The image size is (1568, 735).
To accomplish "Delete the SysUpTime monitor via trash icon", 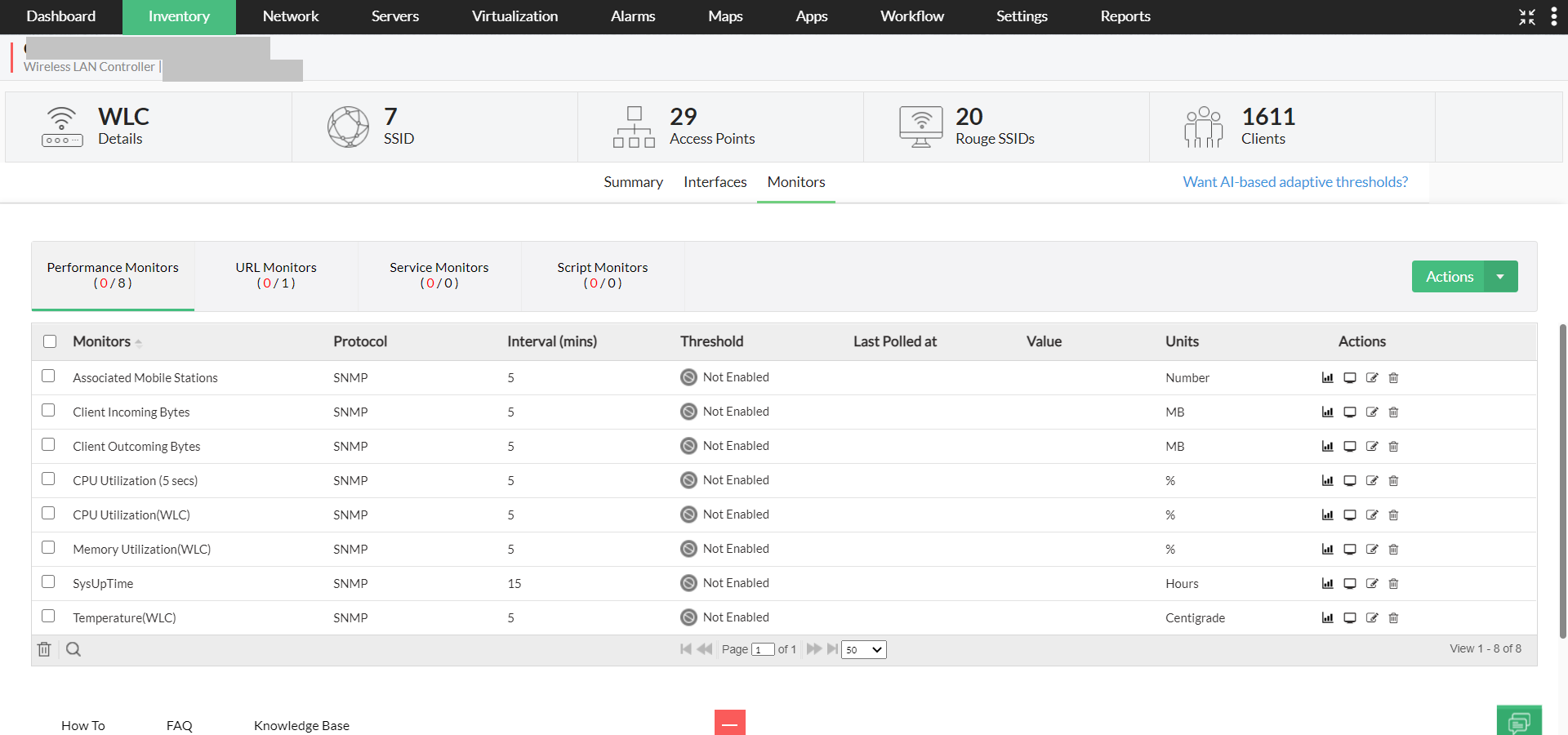I will (x=1394, y=584).
